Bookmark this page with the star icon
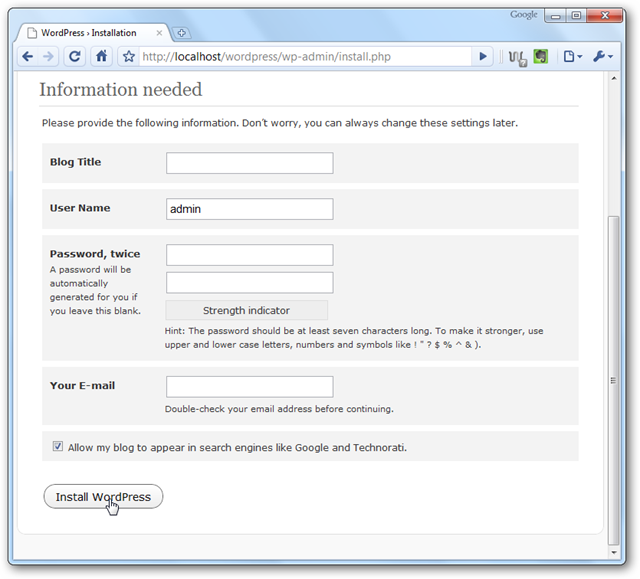Image resolution: width=640 pixels, height=579 pixels. (x=129, y=57)
